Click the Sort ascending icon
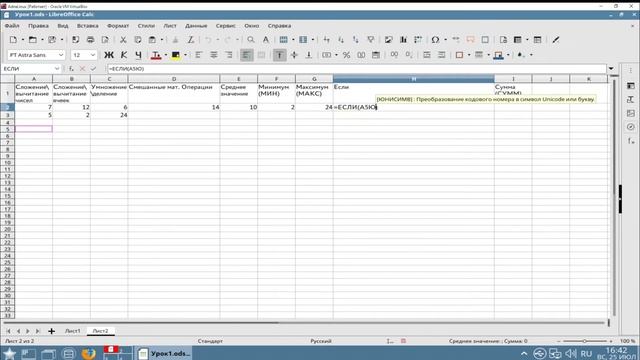640x360 pixels. click(x=341, y=40)
